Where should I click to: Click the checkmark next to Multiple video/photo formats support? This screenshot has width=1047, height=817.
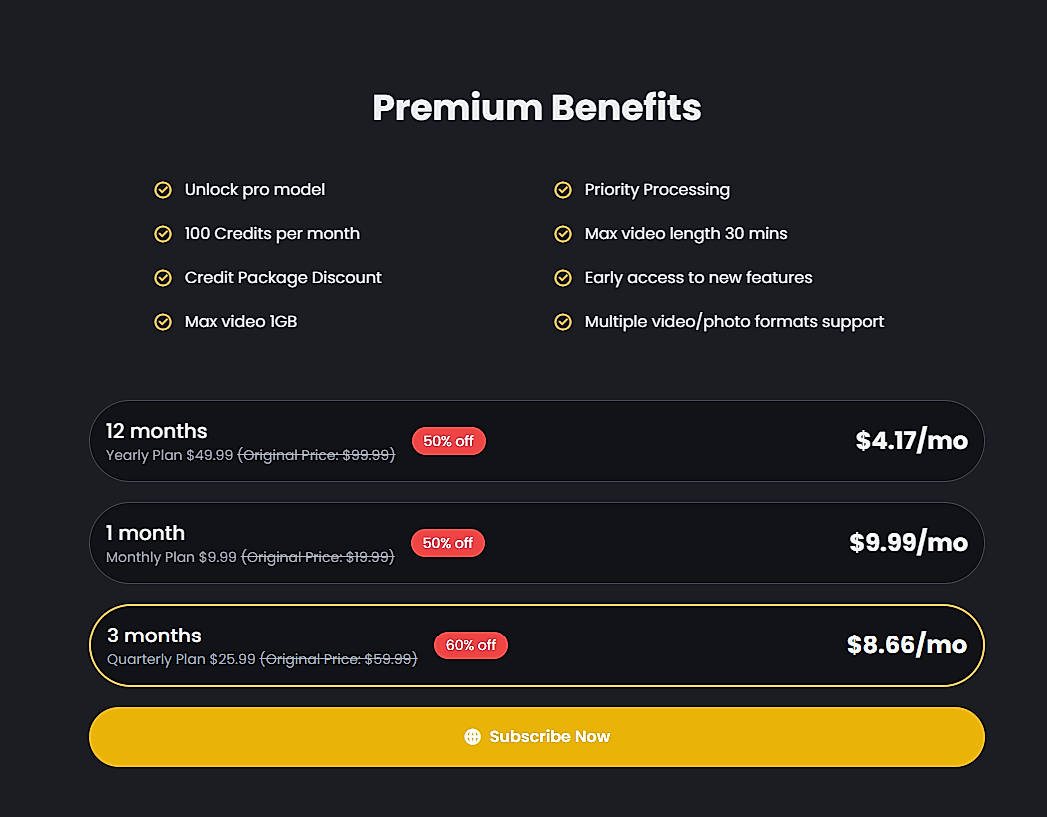tap(563, 322)
